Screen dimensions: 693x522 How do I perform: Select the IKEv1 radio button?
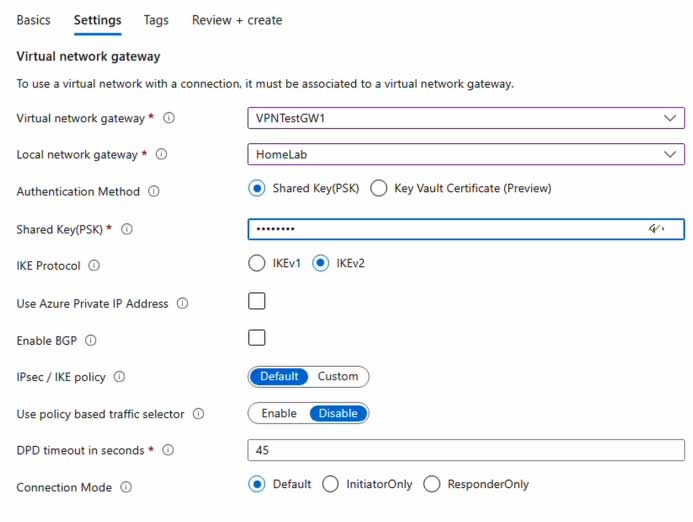(256, 264)
